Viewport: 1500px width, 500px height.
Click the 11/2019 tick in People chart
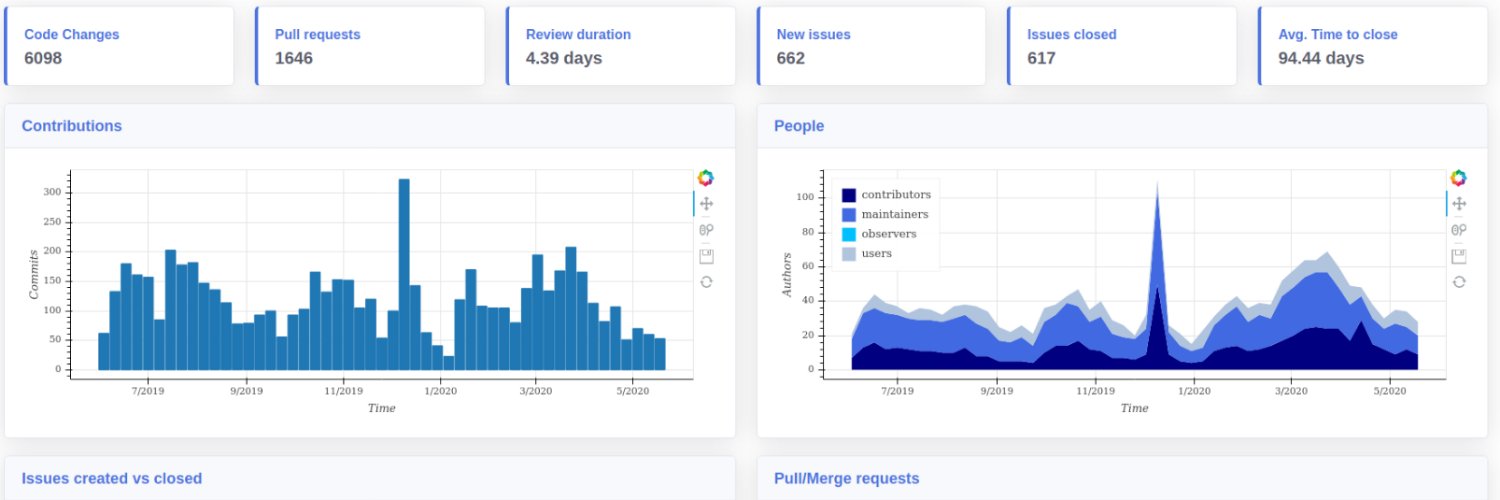click(1095, 391)
